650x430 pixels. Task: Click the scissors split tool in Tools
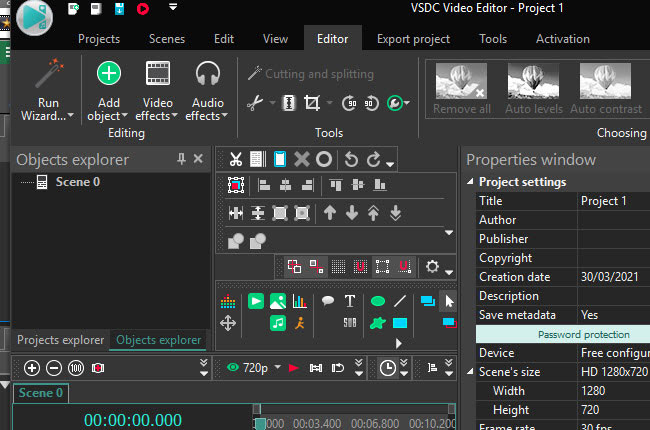point(255,103)
